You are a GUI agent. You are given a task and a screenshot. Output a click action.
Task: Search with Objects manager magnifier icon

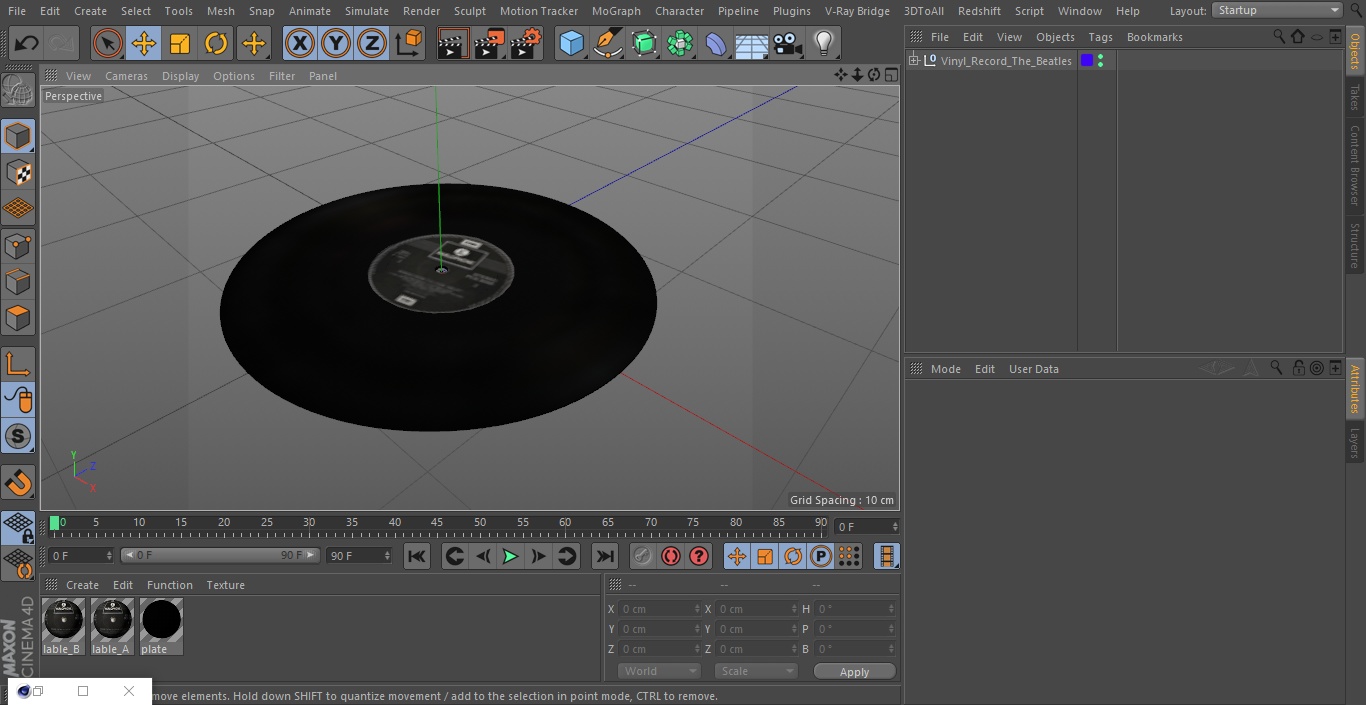point(1279,37)
